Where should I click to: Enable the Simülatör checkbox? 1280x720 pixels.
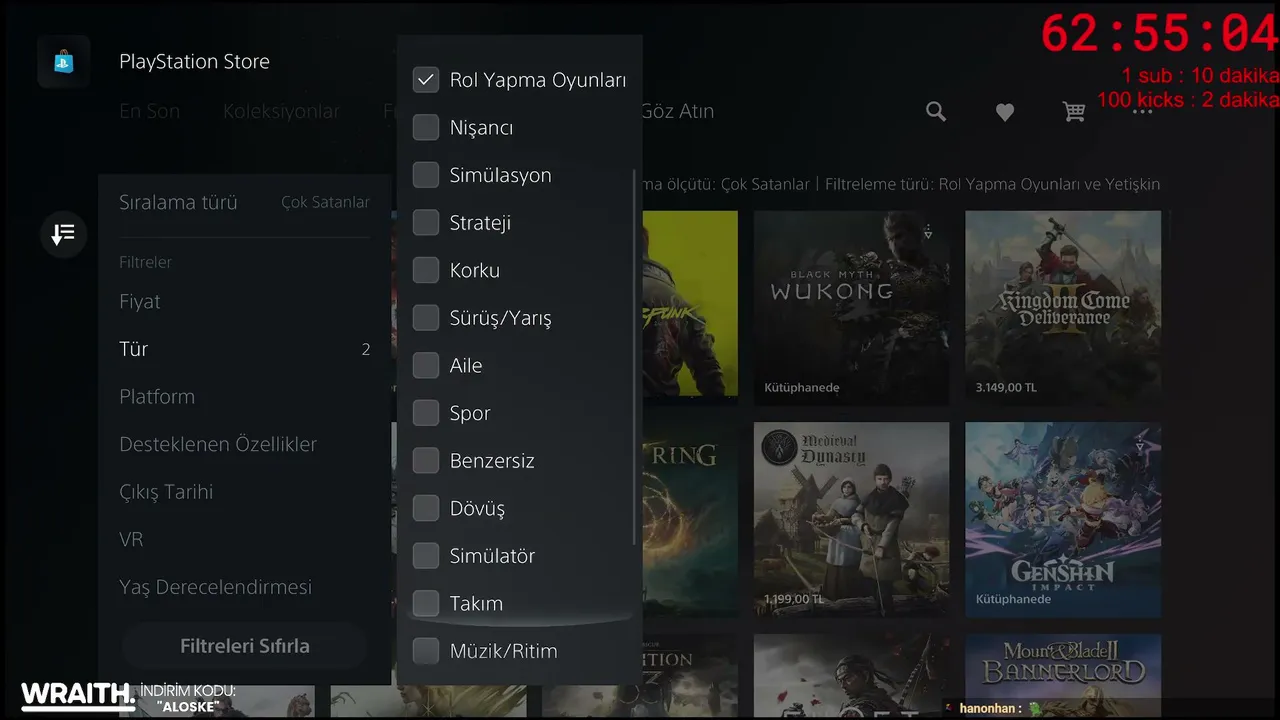pos(426,556)
